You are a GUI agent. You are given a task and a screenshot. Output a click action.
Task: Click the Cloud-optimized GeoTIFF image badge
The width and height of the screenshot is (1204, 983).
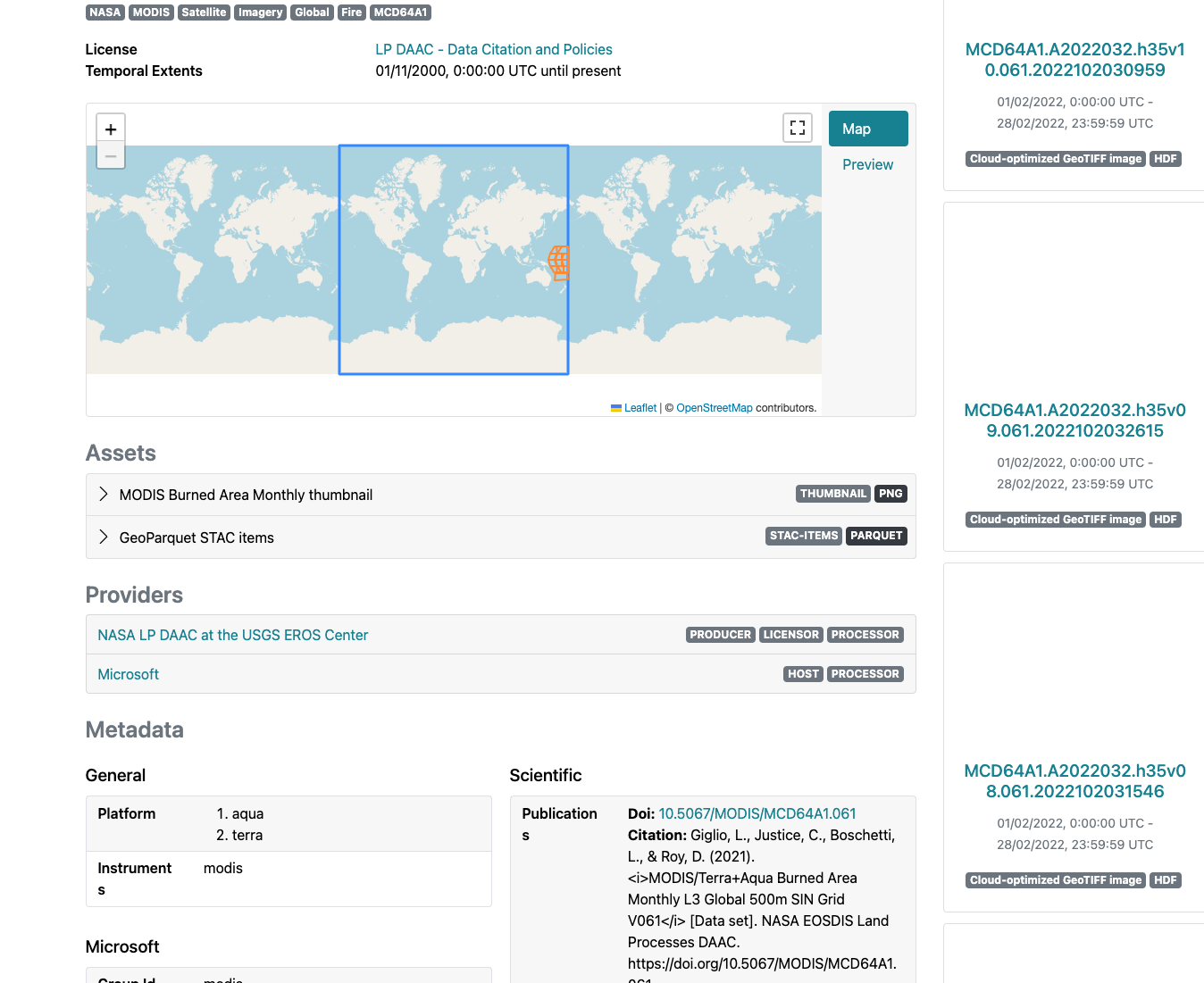pyautogui.click(x=1055, y=158)
